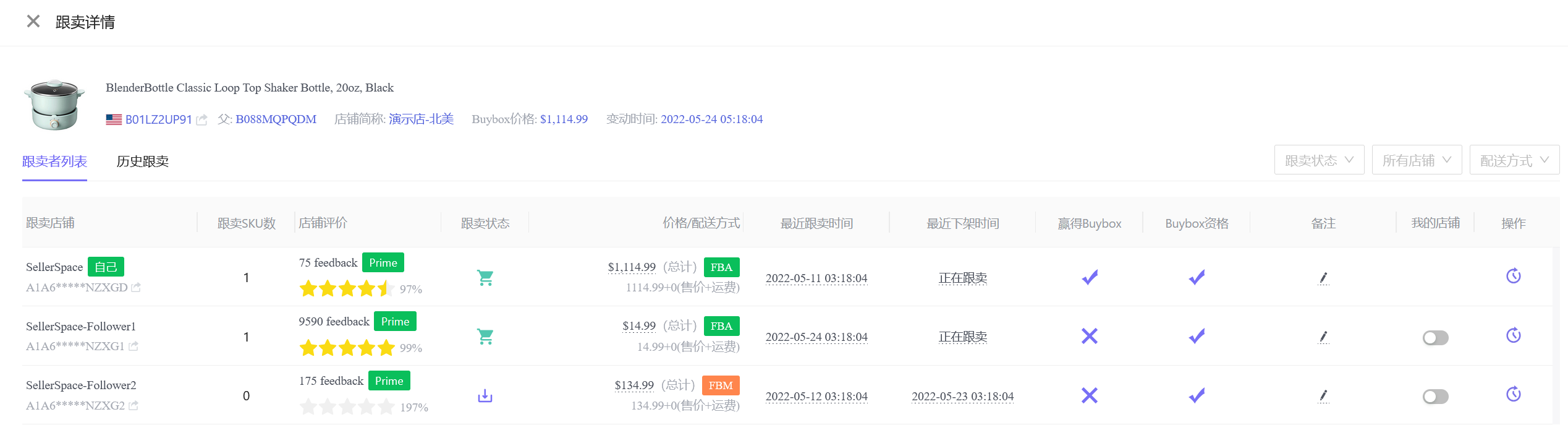The width and height of the screenshot is (1568, 430).
Task: Open the 所有店铺 store dropdown
Action: coord(1417,160)
